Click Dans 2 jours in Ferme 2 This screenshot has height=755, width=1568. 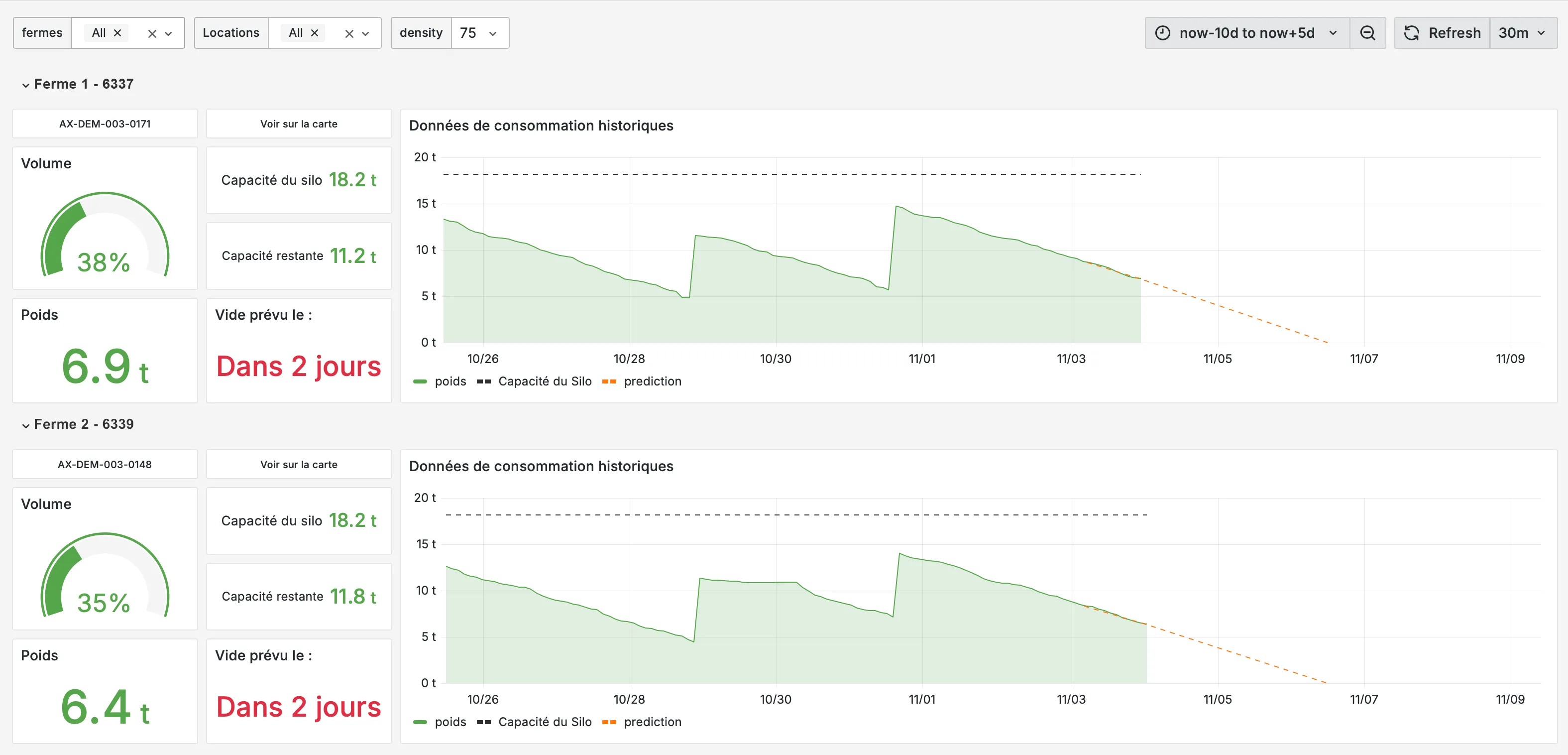coord(299,708)
